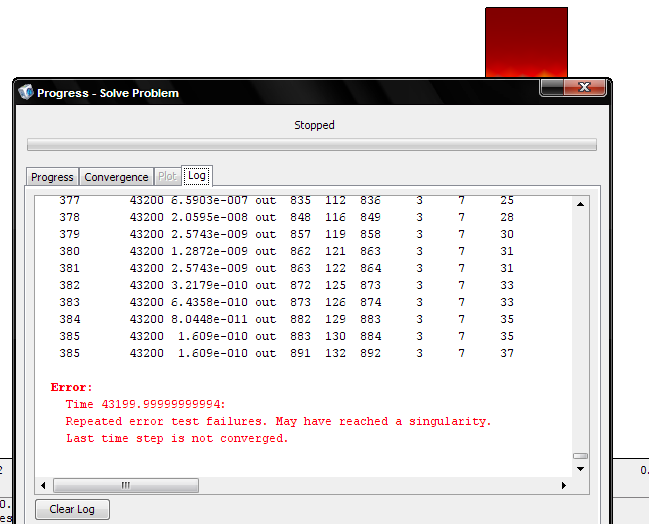The image size is (649, 524).
Task: Click the horizontal scroll right arrow
Action: [x=564, y=485]
